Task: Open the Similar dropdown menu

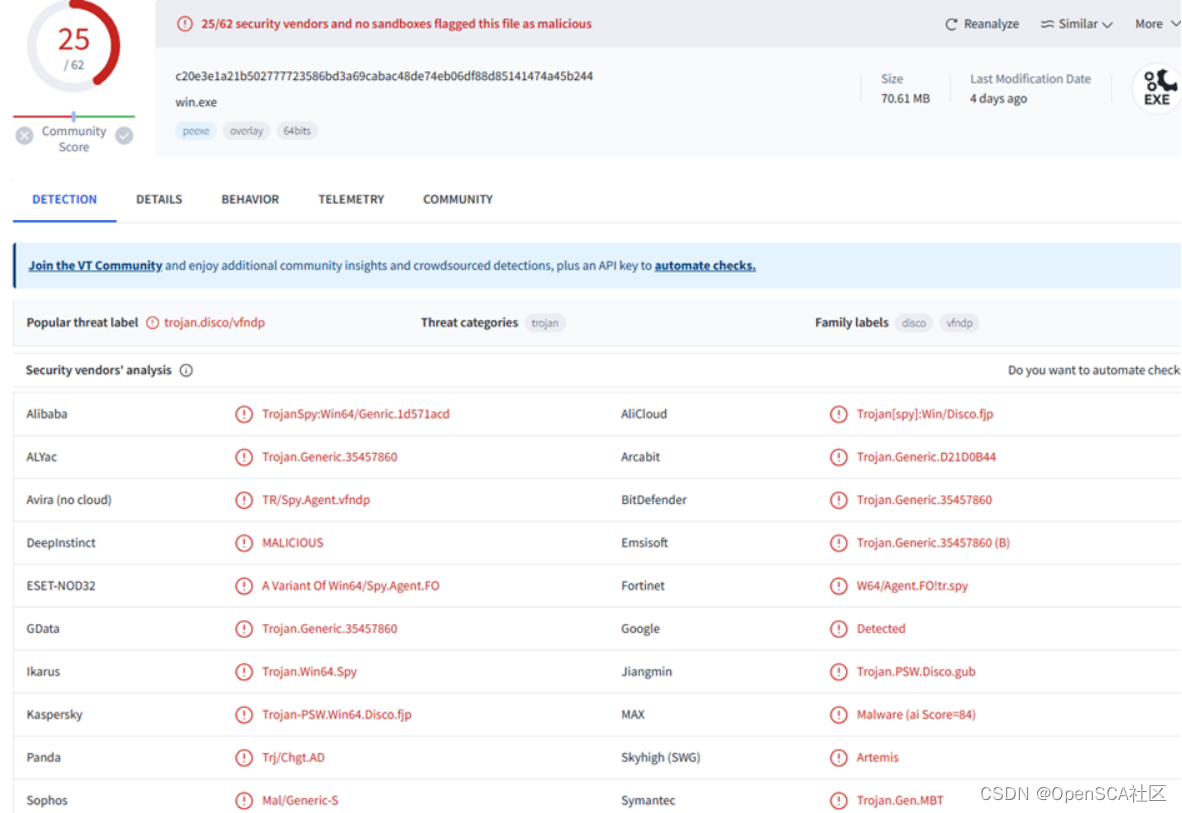Action: coord(1076,24)
